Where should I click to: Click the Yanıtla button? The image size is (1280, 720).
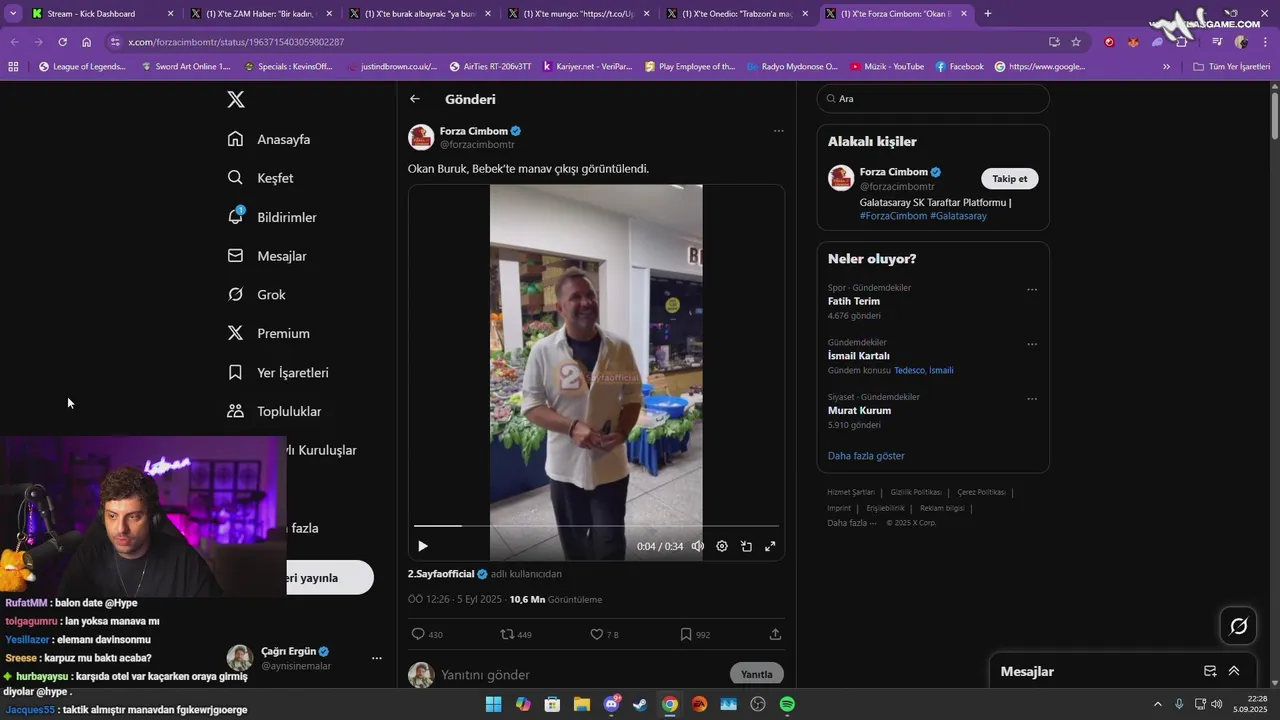(x=757, y=674)
